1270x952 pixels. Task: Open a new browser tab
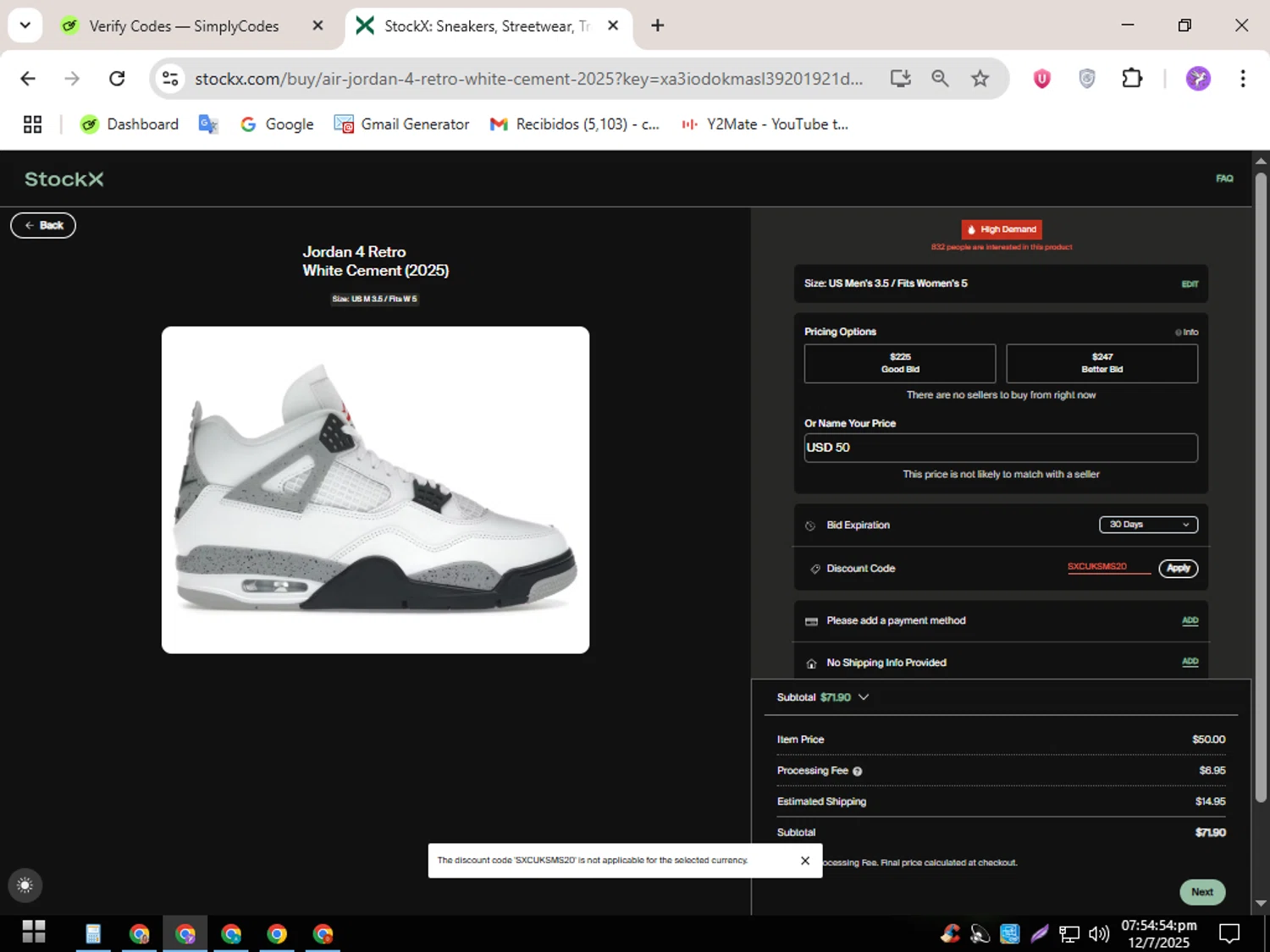[x=657, y=25]
